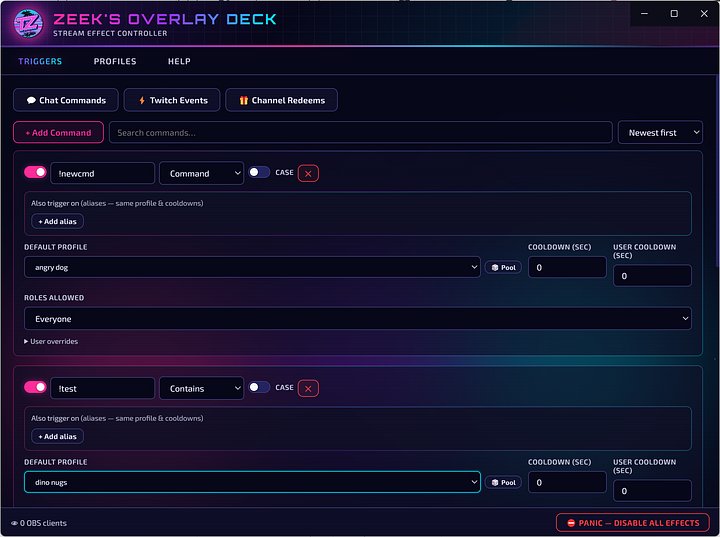This screenshot has height=537, width=720.
Task: Click the Cooldown field for !test
Action: click(567, 482)
